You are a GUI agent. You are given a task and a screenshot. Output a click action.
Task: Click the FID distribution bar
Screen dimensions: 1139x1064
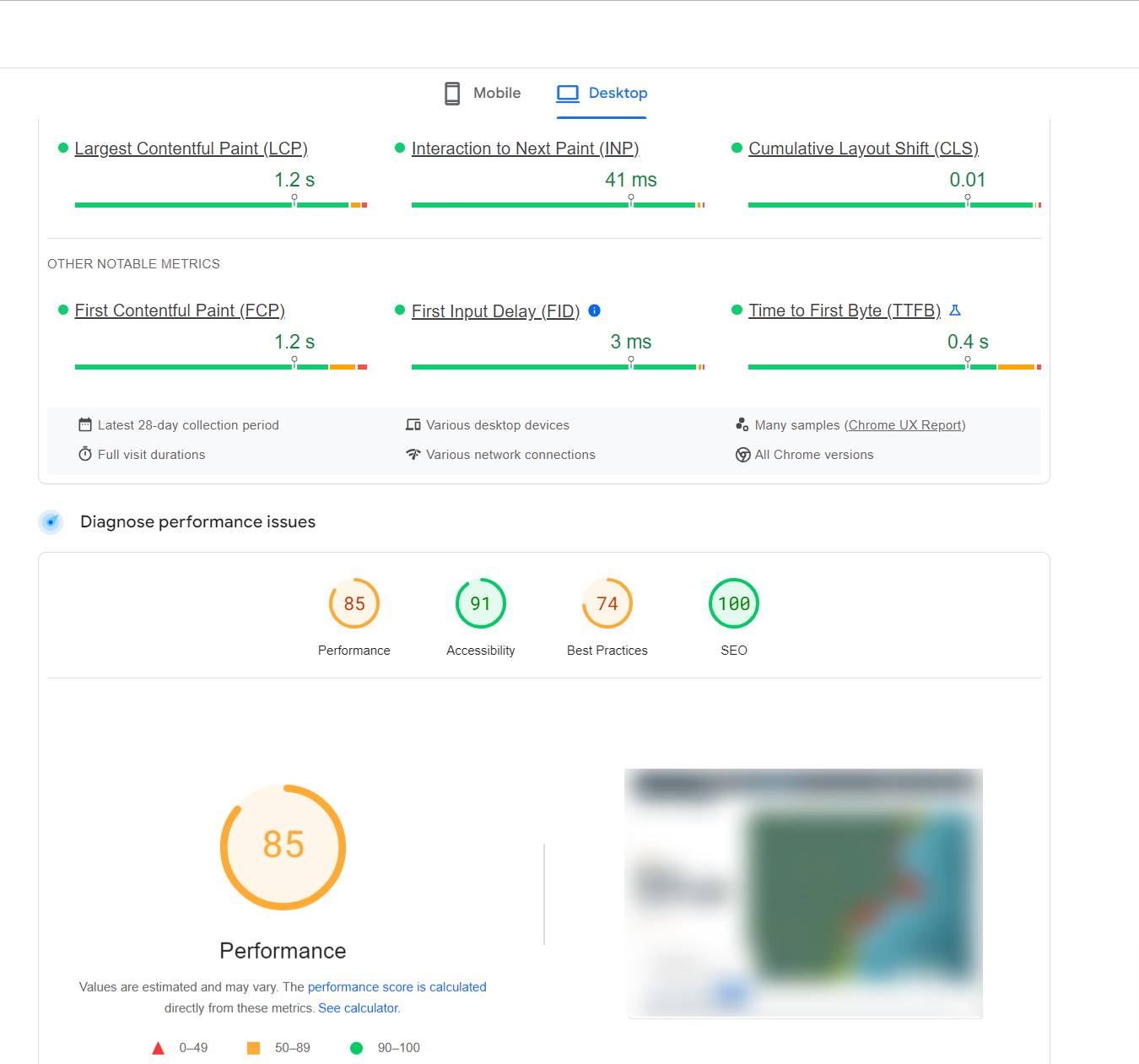(559, 366)
